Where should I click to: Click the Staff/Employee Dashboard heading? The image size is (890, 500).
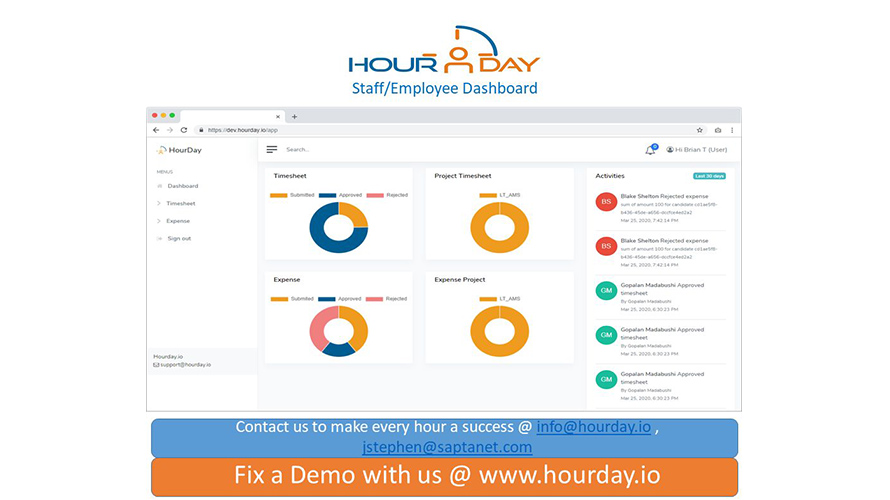(444, 89)
